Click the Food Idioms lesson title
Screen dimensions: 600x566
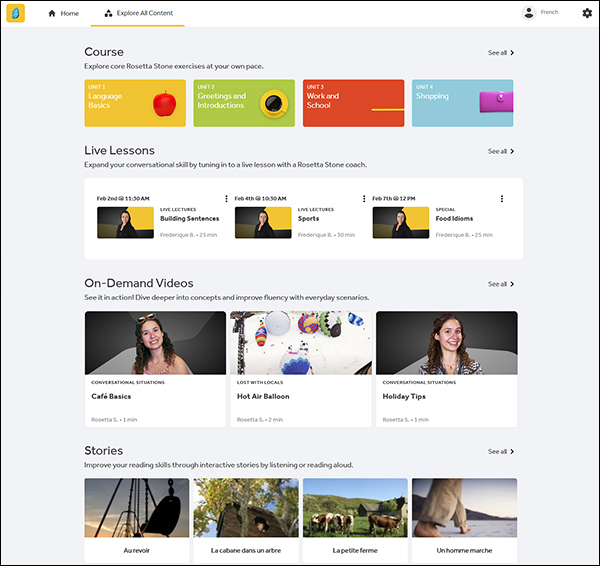[x=454, y=219]
